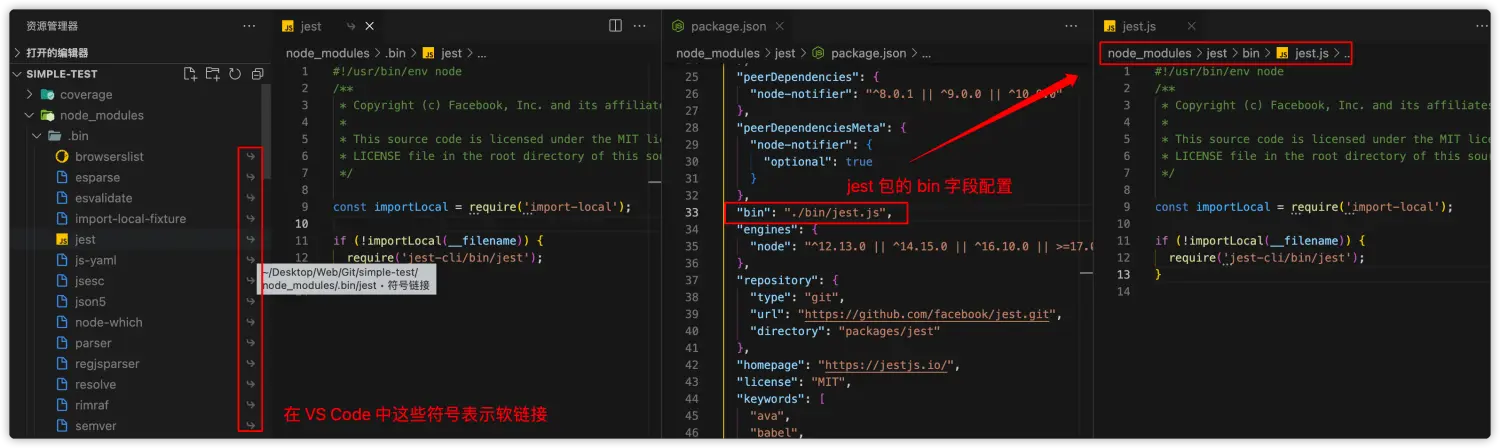Split the jest editor to the right

[615, 26]
